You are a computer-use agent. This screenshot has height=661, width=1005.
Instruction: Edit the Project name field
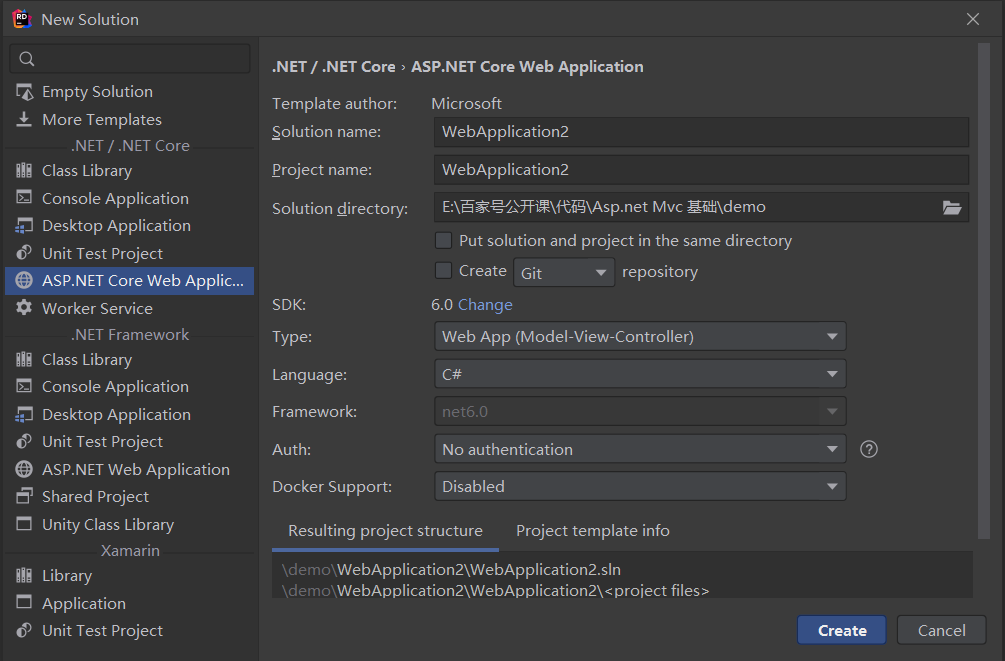pyautogui.click(x=701, y=170)
